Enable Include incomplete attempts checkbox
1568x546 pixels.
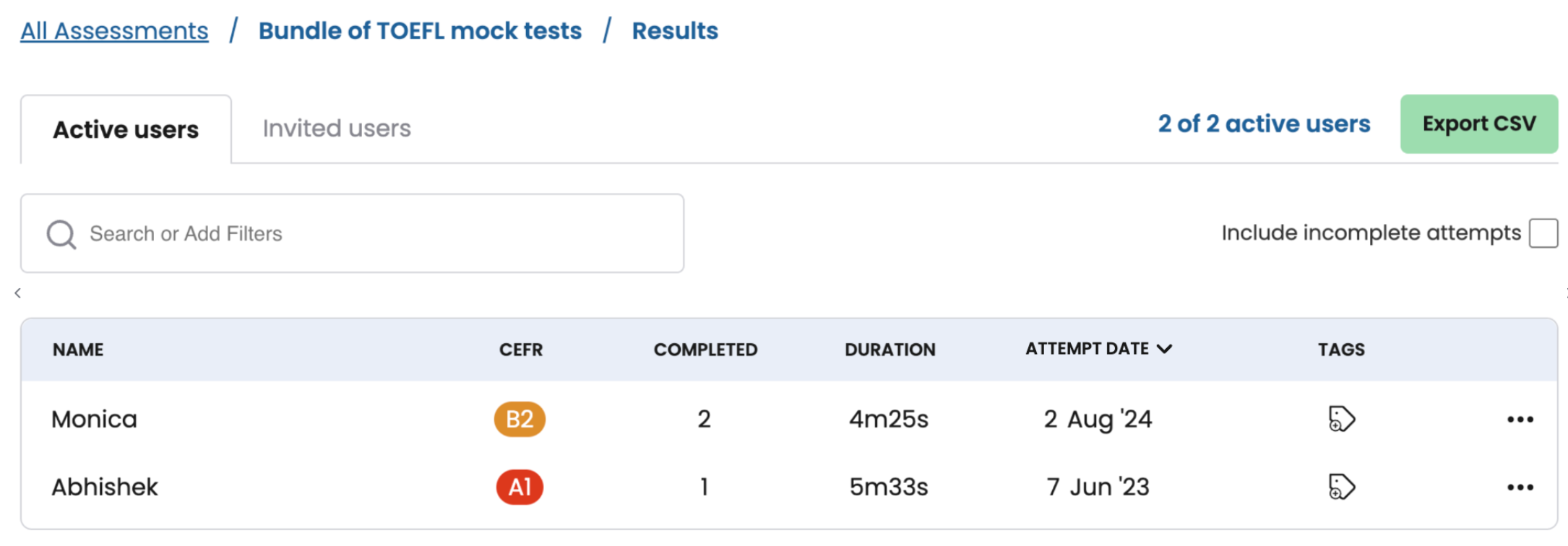point(1543,233)
